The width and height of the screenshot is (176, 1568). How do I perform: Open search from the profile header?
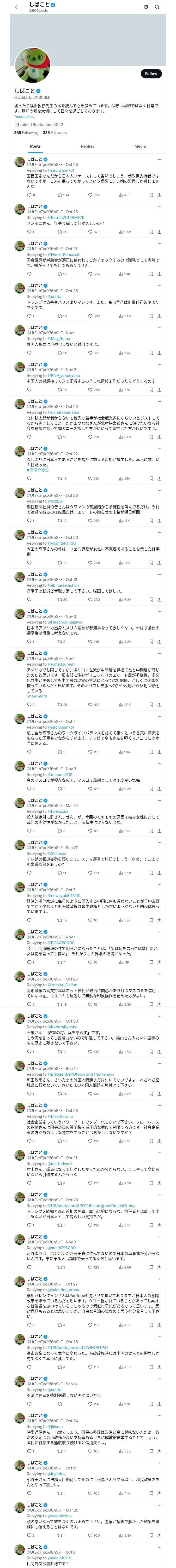click(157, 7)
